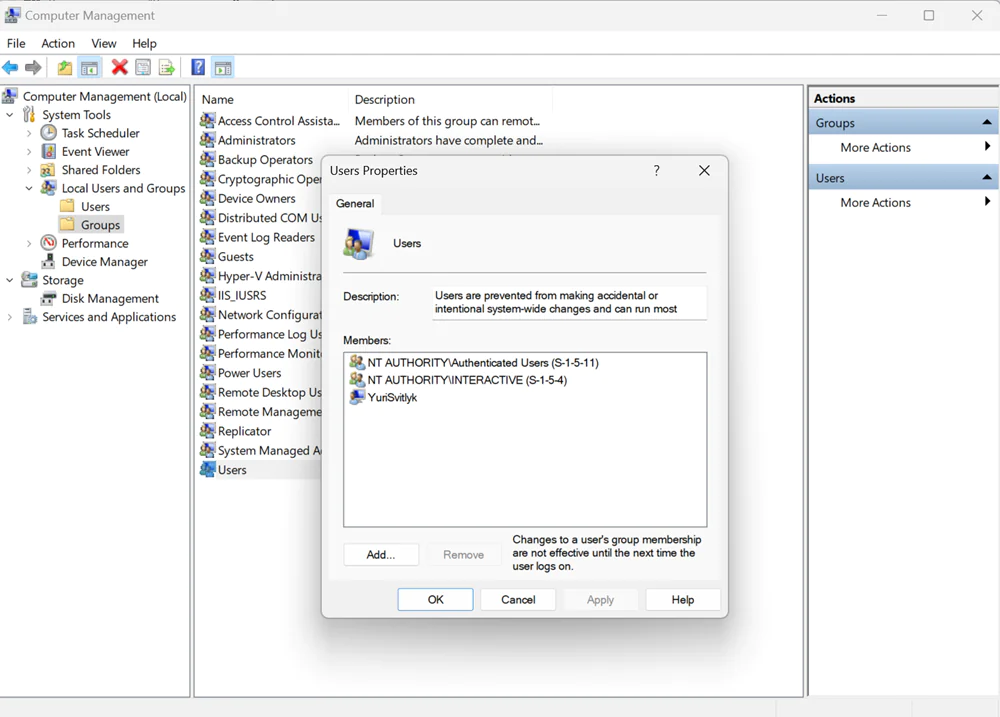Click the Forward arrow toolbar icon
Viewport: 1000px width, 717px height.
(33, 67)
